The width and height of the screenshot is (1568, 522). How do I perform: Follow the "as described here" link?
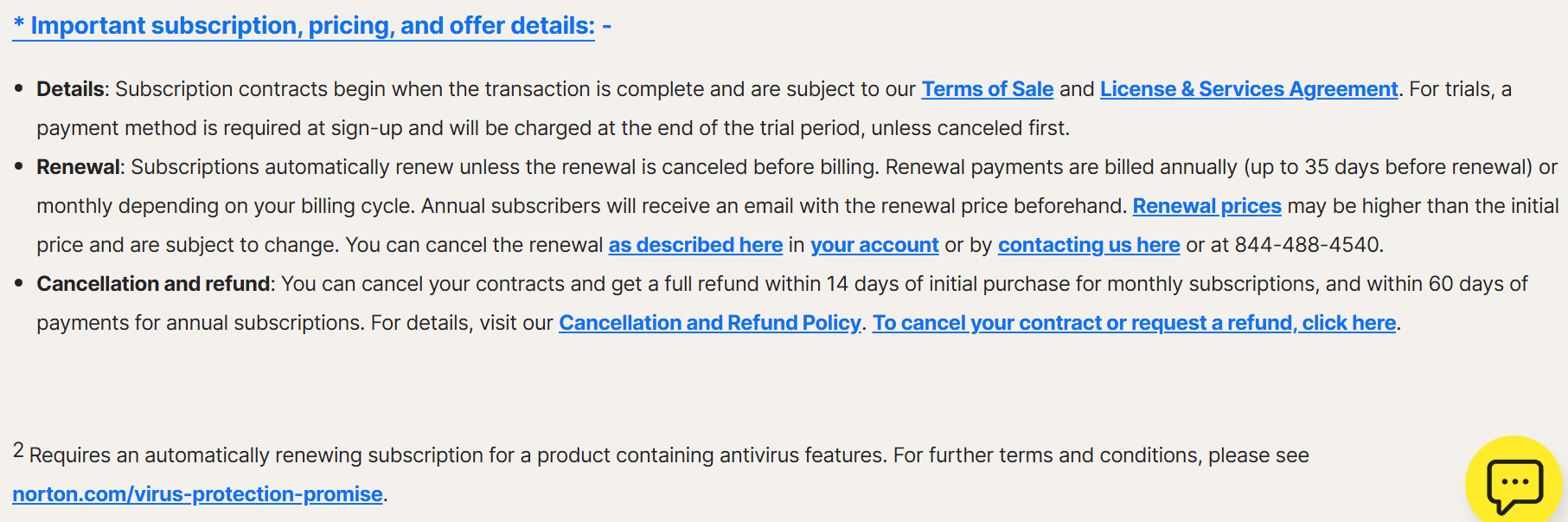tap(695, 245)
